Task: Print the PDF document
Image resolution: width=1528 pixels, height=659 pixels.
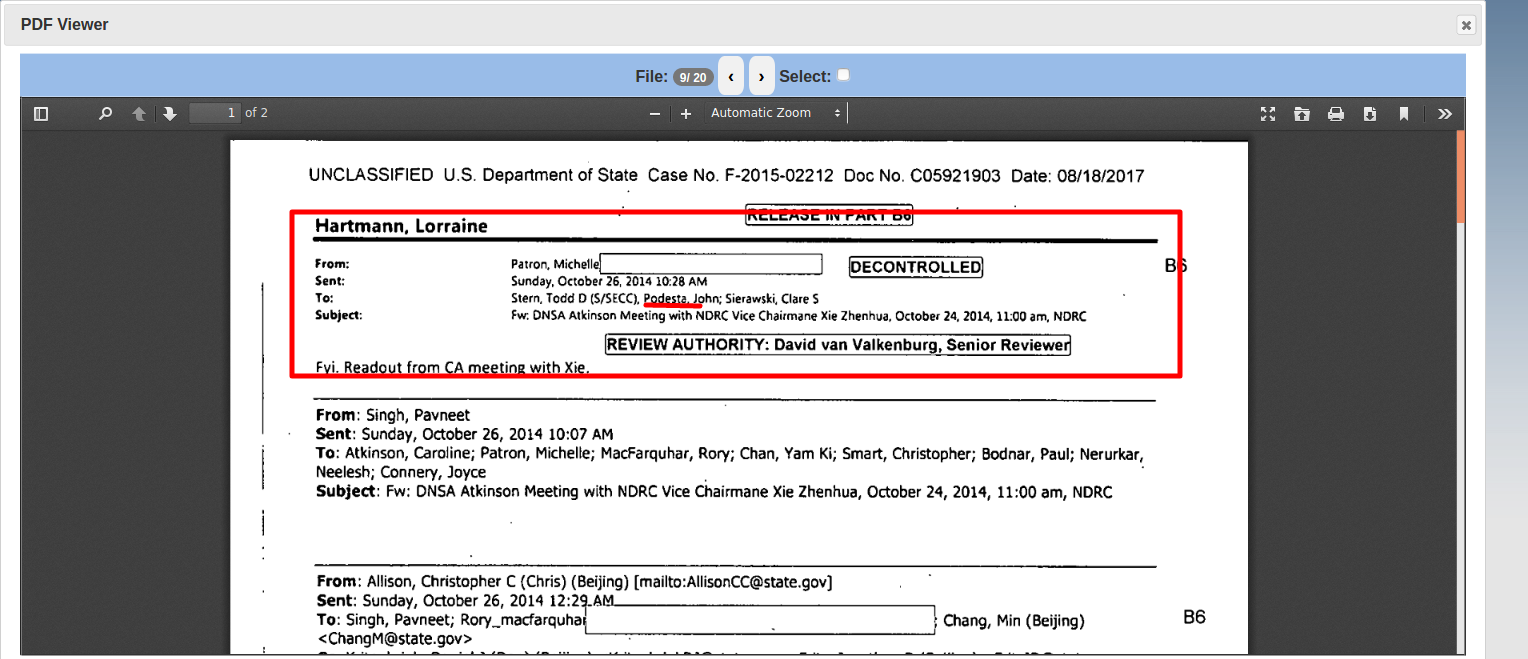Action: (1336, 114)
